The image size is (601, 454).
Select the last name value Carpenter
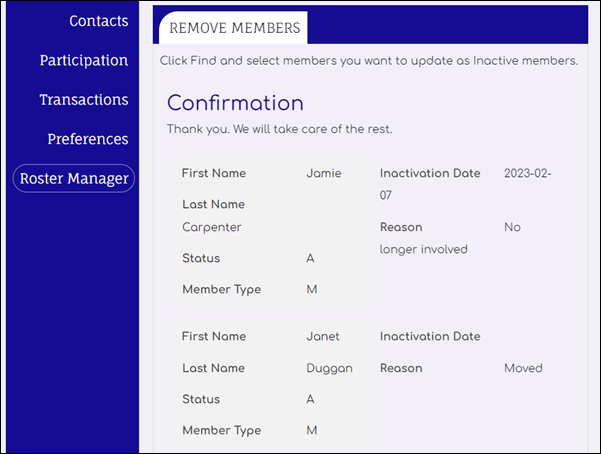tap(212, 227)
